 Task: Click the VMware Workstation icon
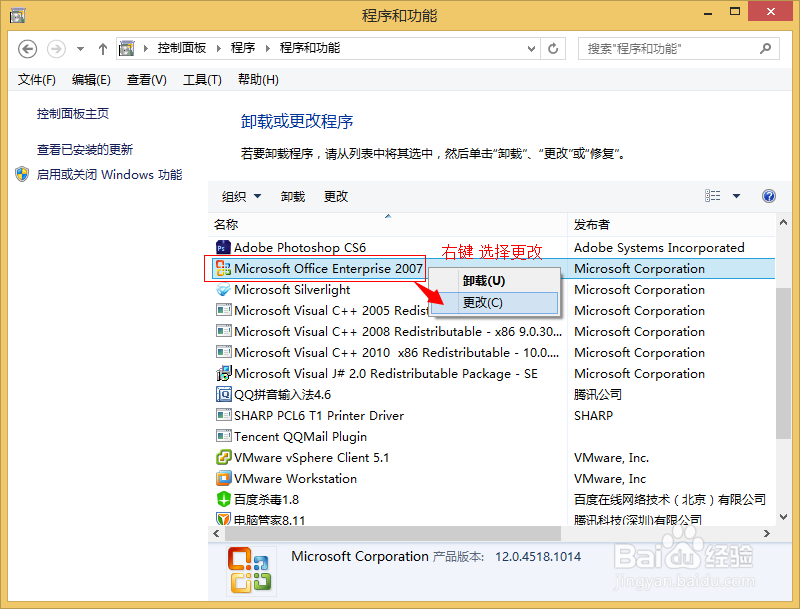(223, 478)
